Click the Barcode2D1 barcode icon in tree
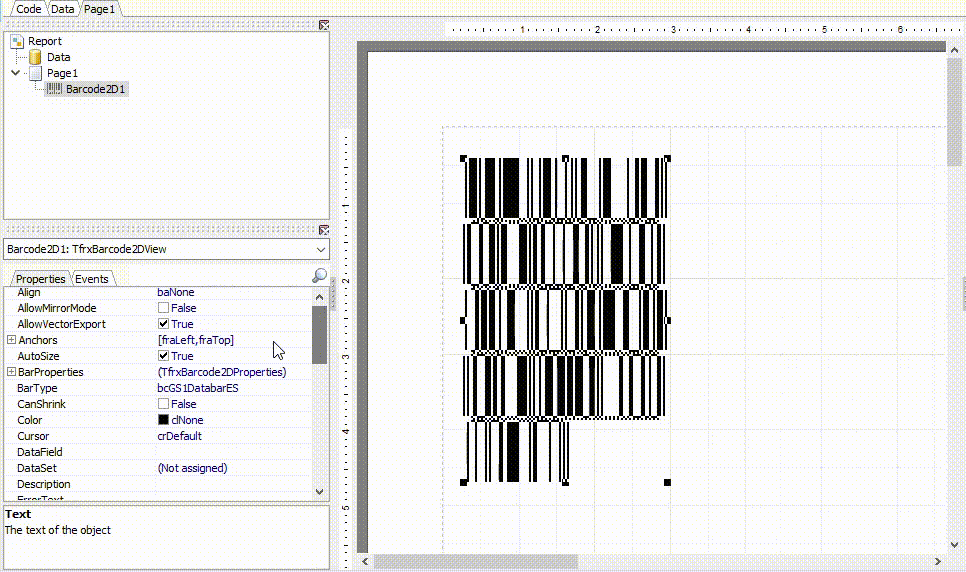Screen dimensions: 966x572 pyautogui.click(x=54, y=89)
